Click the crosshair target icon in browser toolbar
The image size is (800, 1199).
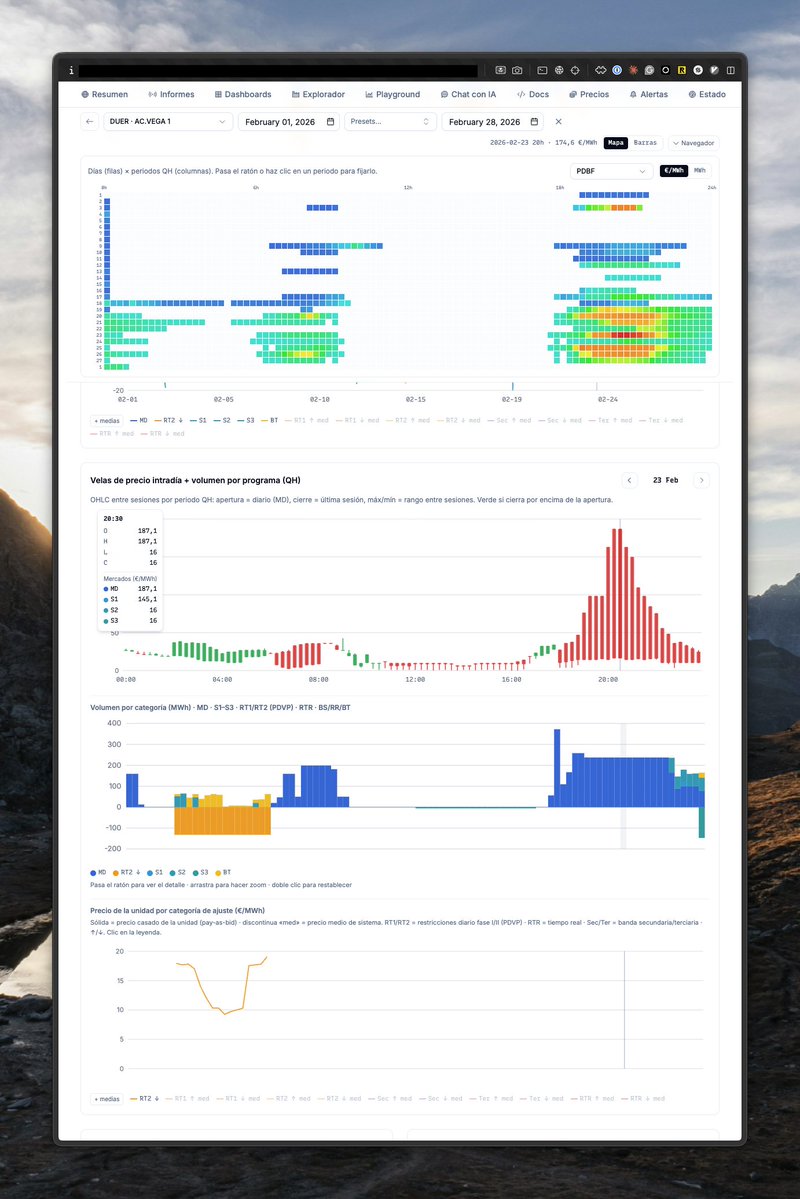575,70
